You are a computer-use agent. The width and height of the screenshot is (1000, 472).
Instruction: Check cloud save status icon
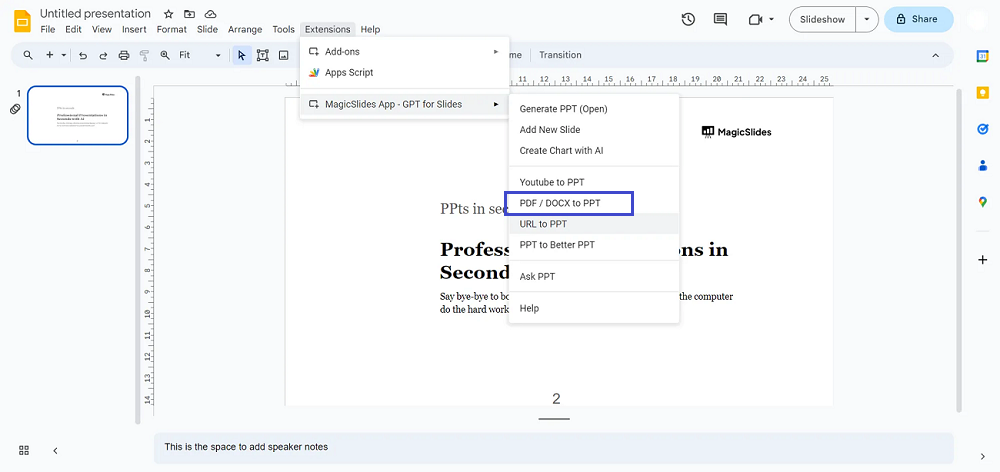pos(210,14)
